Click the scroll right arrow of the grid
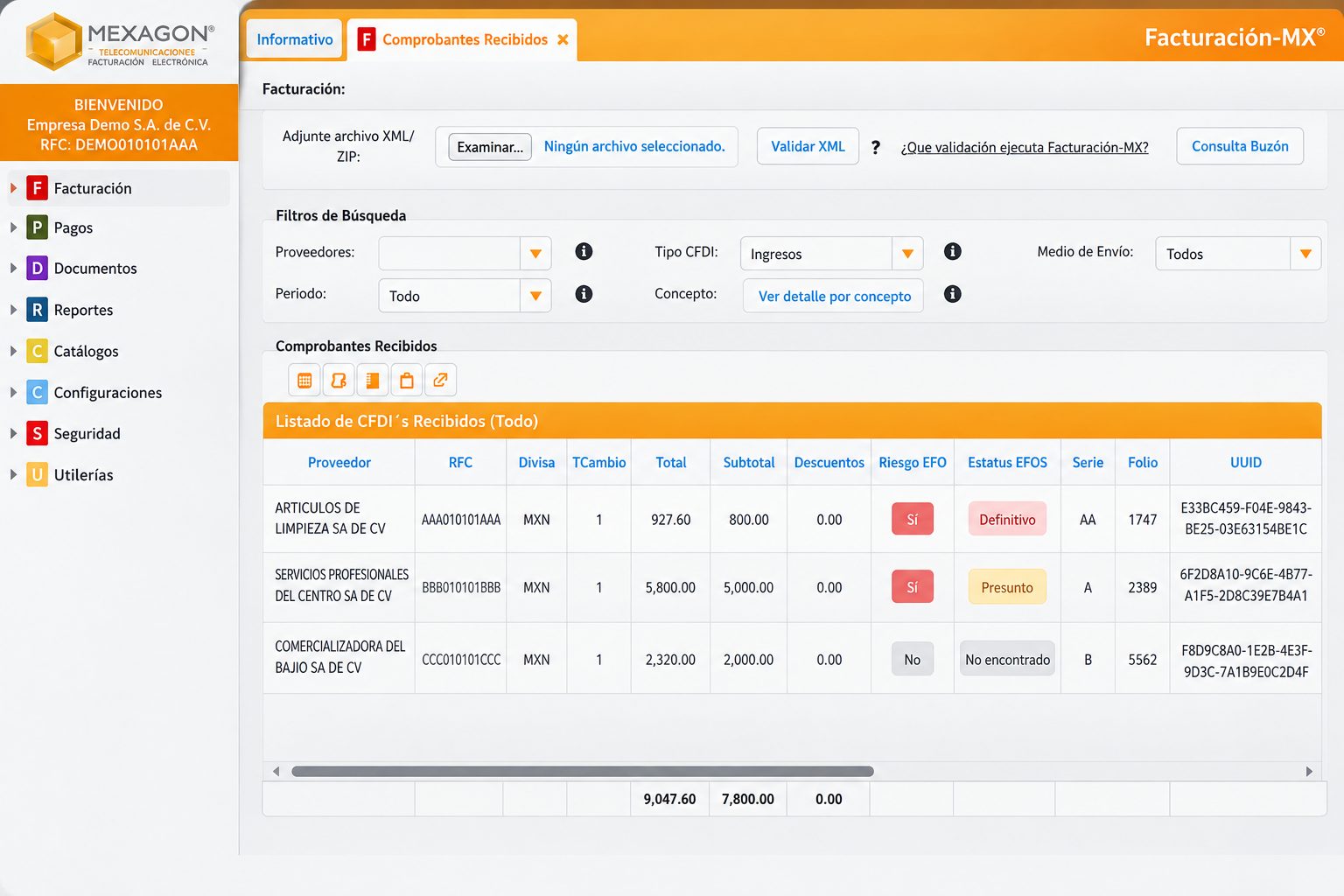The image size is (1344, 896). (x=1309, y=772)
